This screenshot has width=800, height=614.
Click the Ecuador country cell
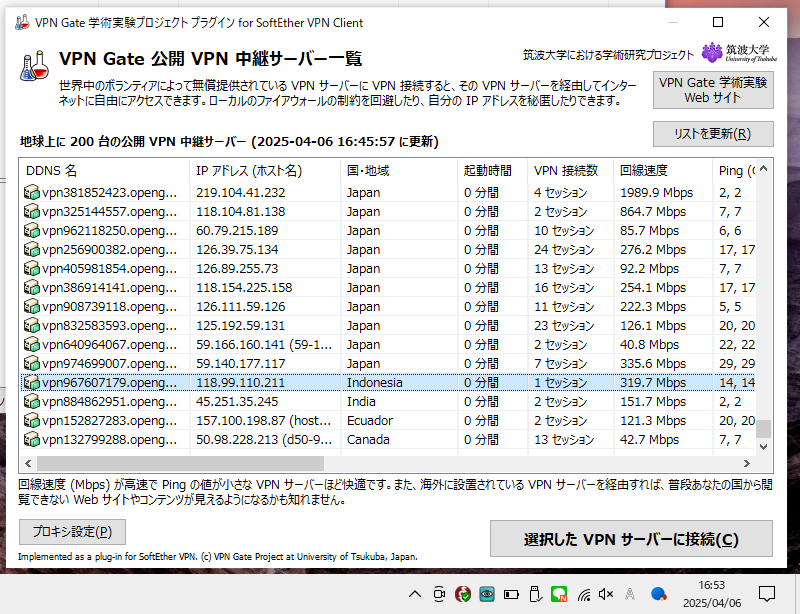click(x=370, y=420)
